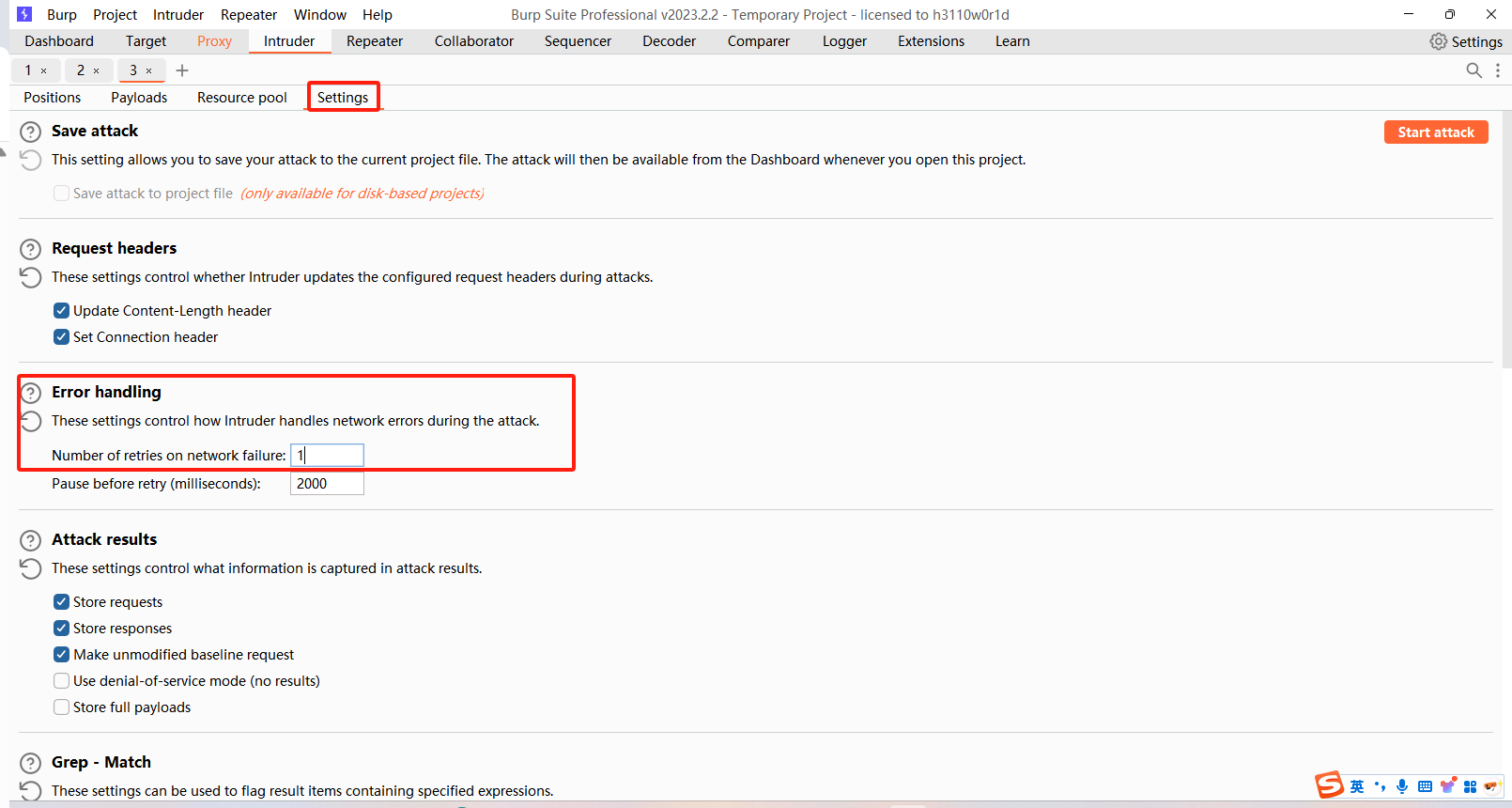Open the Intruder Settings sub-tab
The height and width of the screenshot is (808, 1512).
tap(343, 98)
